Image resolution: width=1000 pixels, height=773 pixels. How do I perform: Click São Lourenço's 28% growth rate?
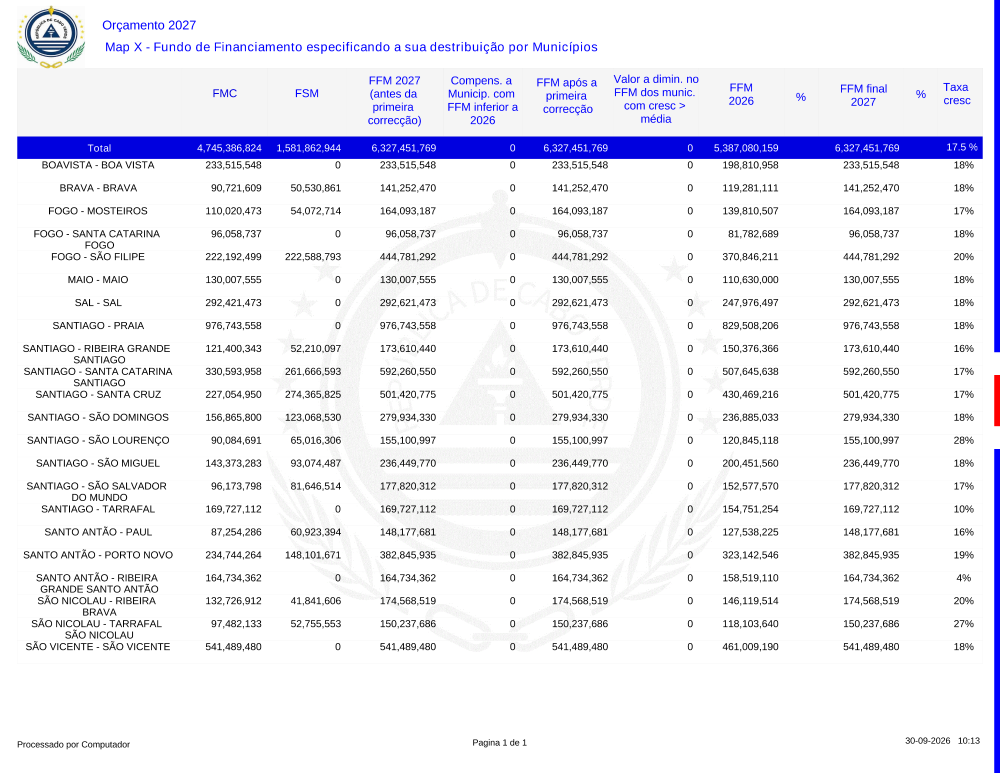click(x=964, y=441)
